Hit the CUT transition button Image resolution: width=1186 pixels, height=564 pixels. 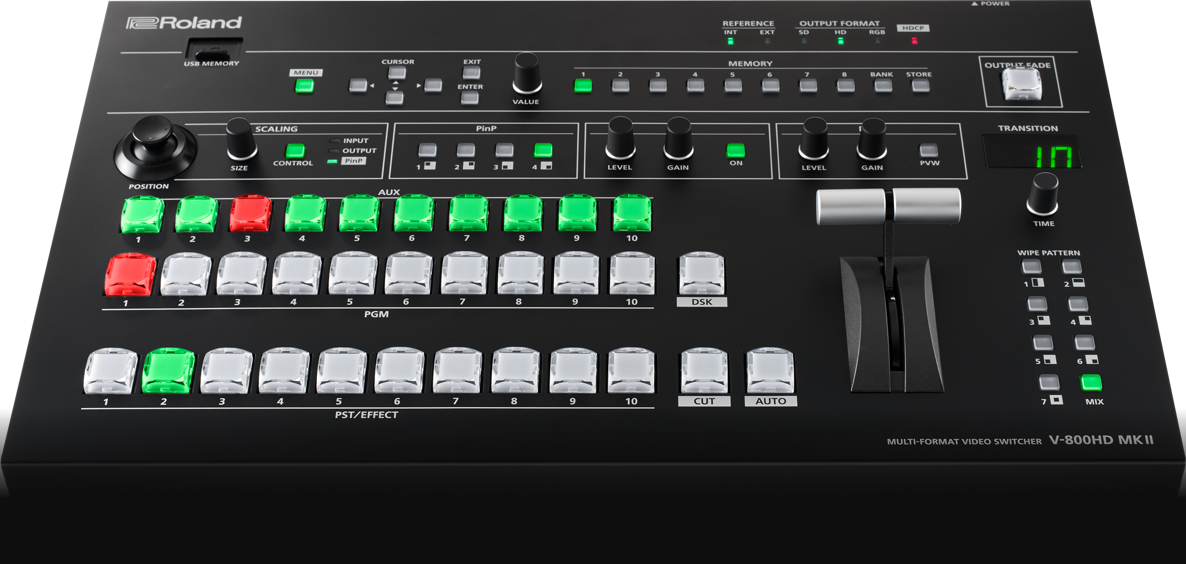[x=704, y=371]
